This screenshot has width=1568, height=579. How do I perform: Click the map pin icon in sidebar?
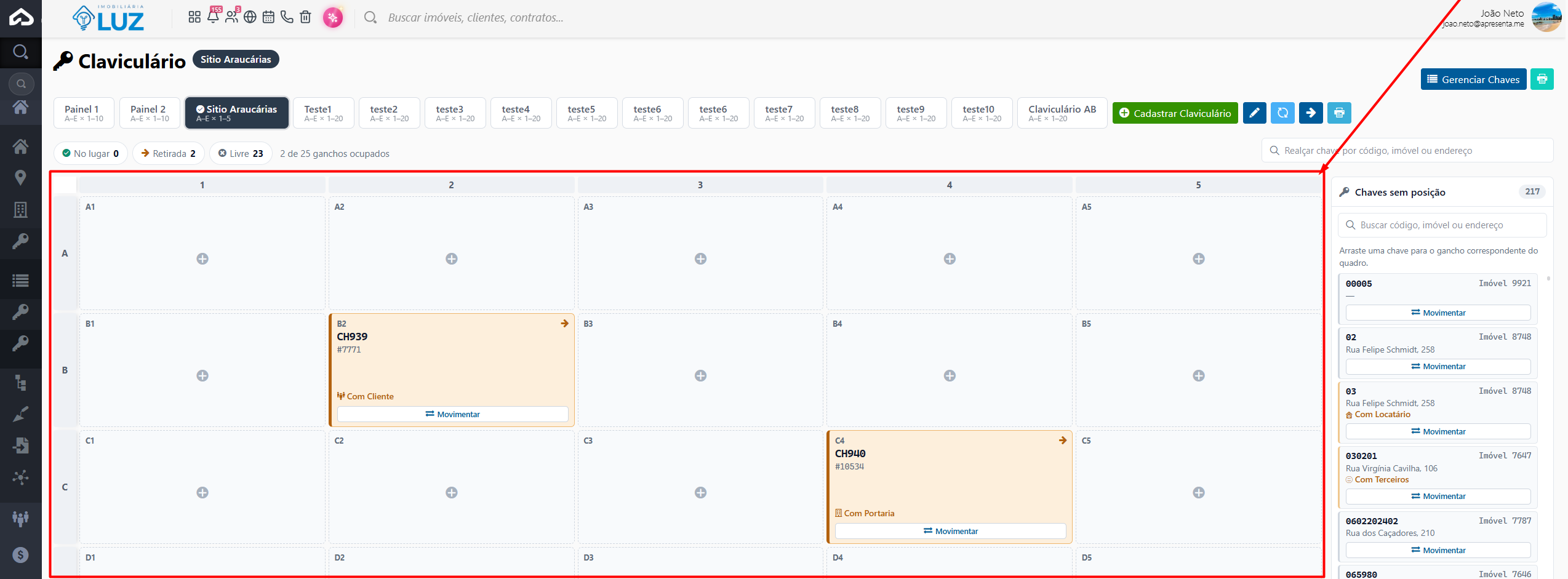(x=20, y=178)
